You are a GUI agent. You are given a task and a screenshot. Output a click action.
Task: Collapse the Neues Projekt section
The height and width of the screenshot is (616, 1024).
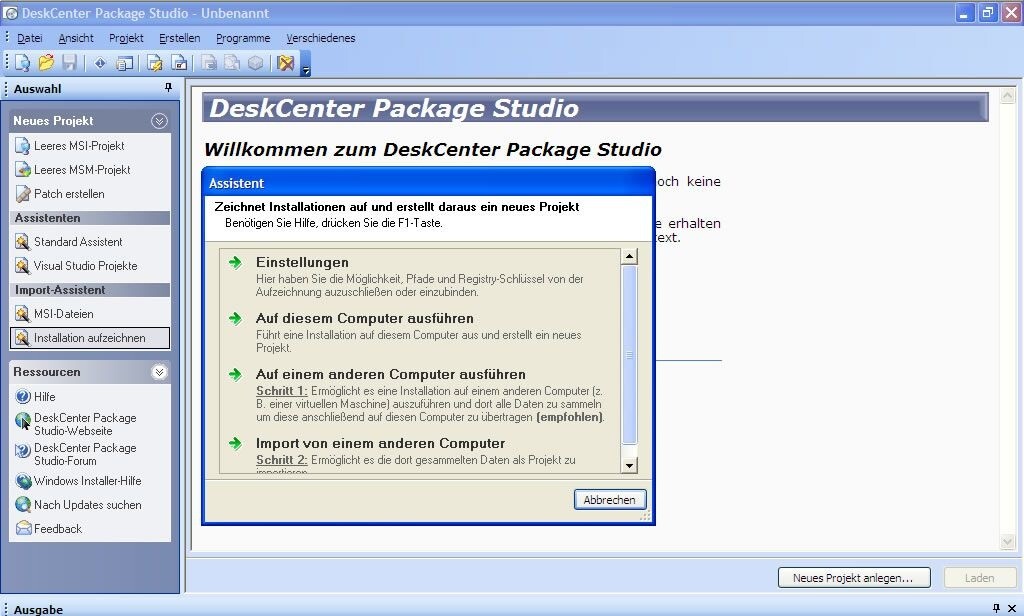pyautogui.click(x=159, y=121)
